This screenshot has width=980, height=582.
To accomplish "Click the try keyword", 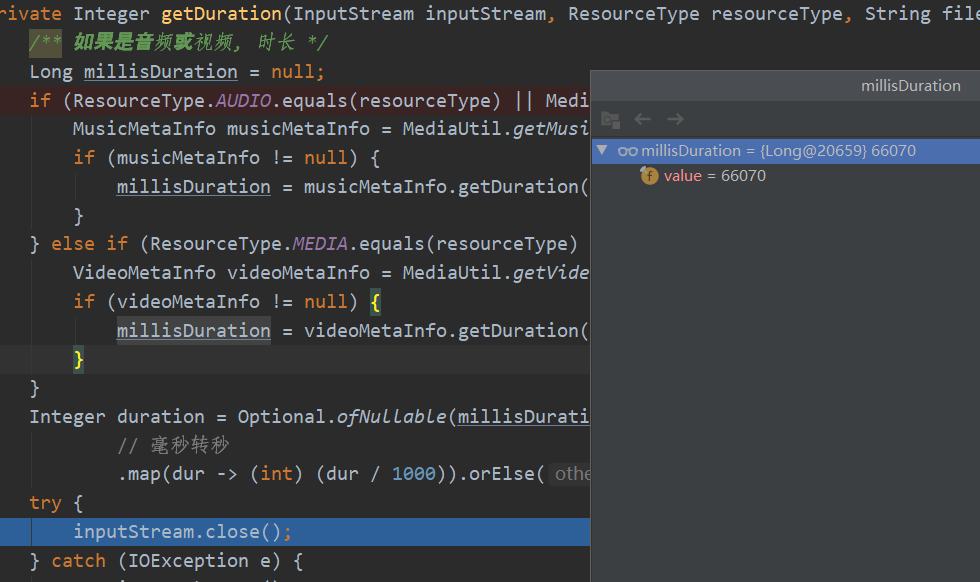I will click(x=45, y=503).
